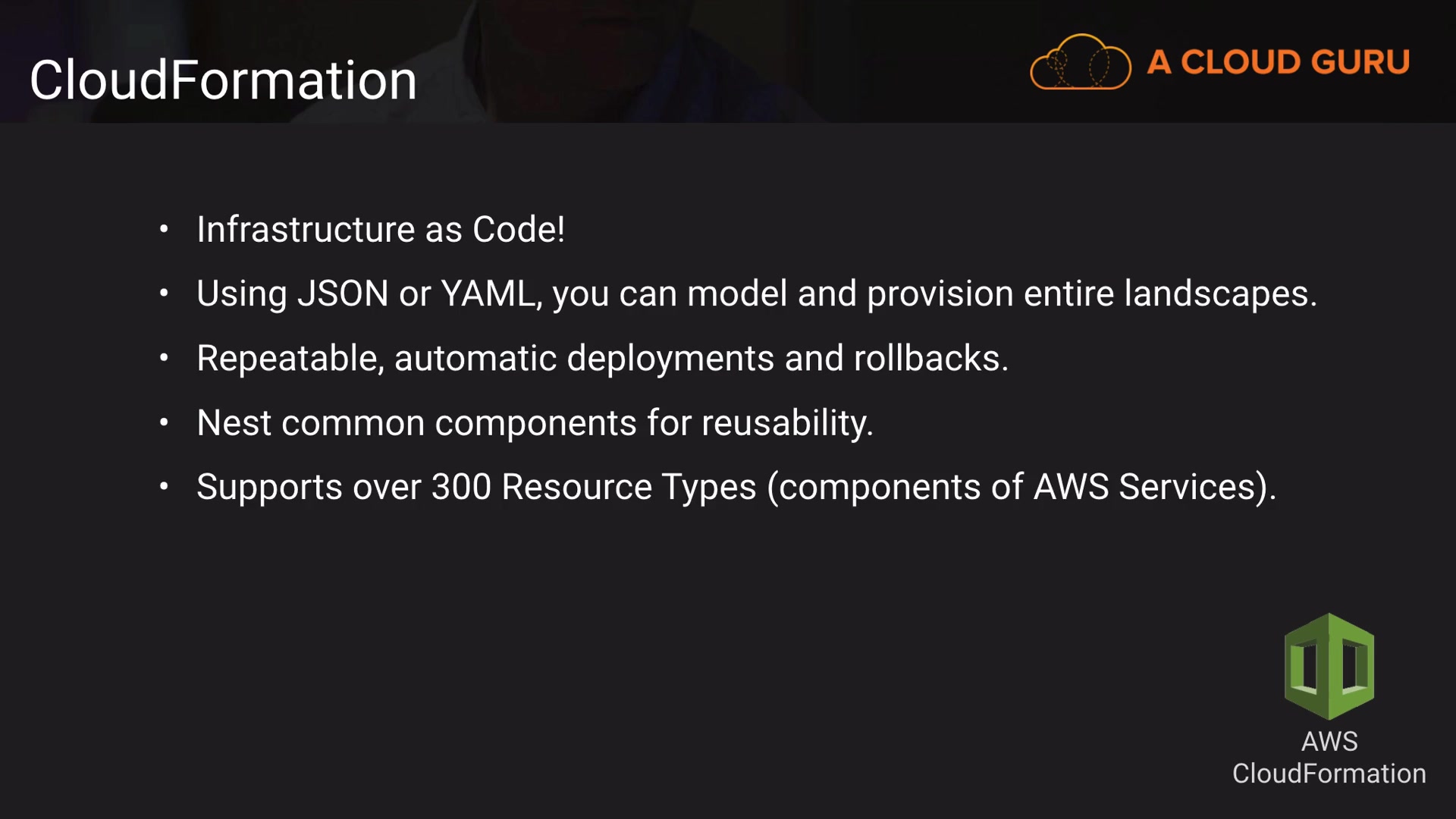
Task: Click the A Cloud Guru cloud logo
Action: coord(1080,62)
